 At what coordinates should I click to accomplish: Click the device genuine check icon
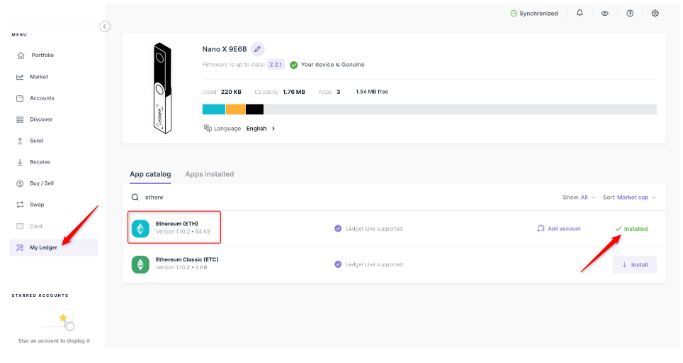tap(294, 65)
